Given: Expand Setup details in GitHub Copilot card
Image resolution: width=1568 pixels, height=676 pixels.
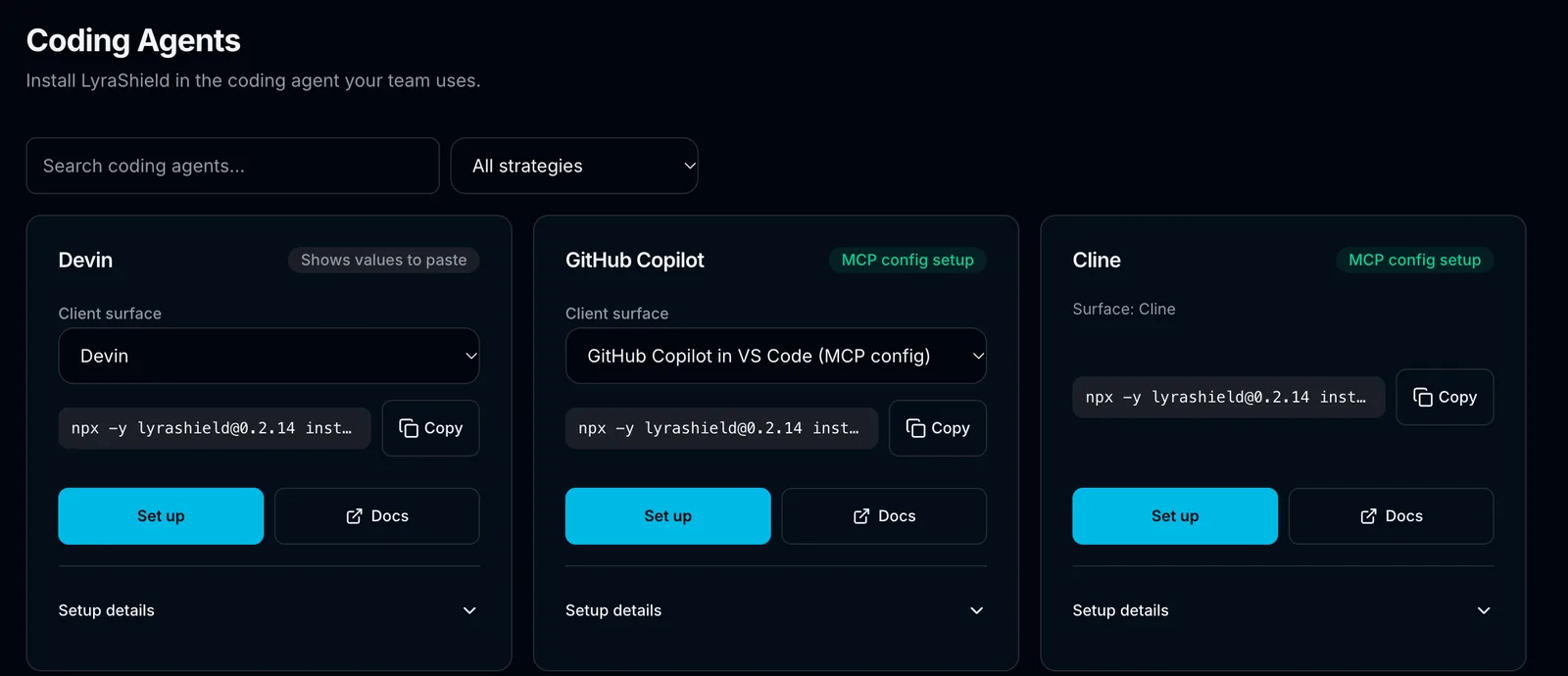Looking at the screenshot, I should click(x=775, y=610).
